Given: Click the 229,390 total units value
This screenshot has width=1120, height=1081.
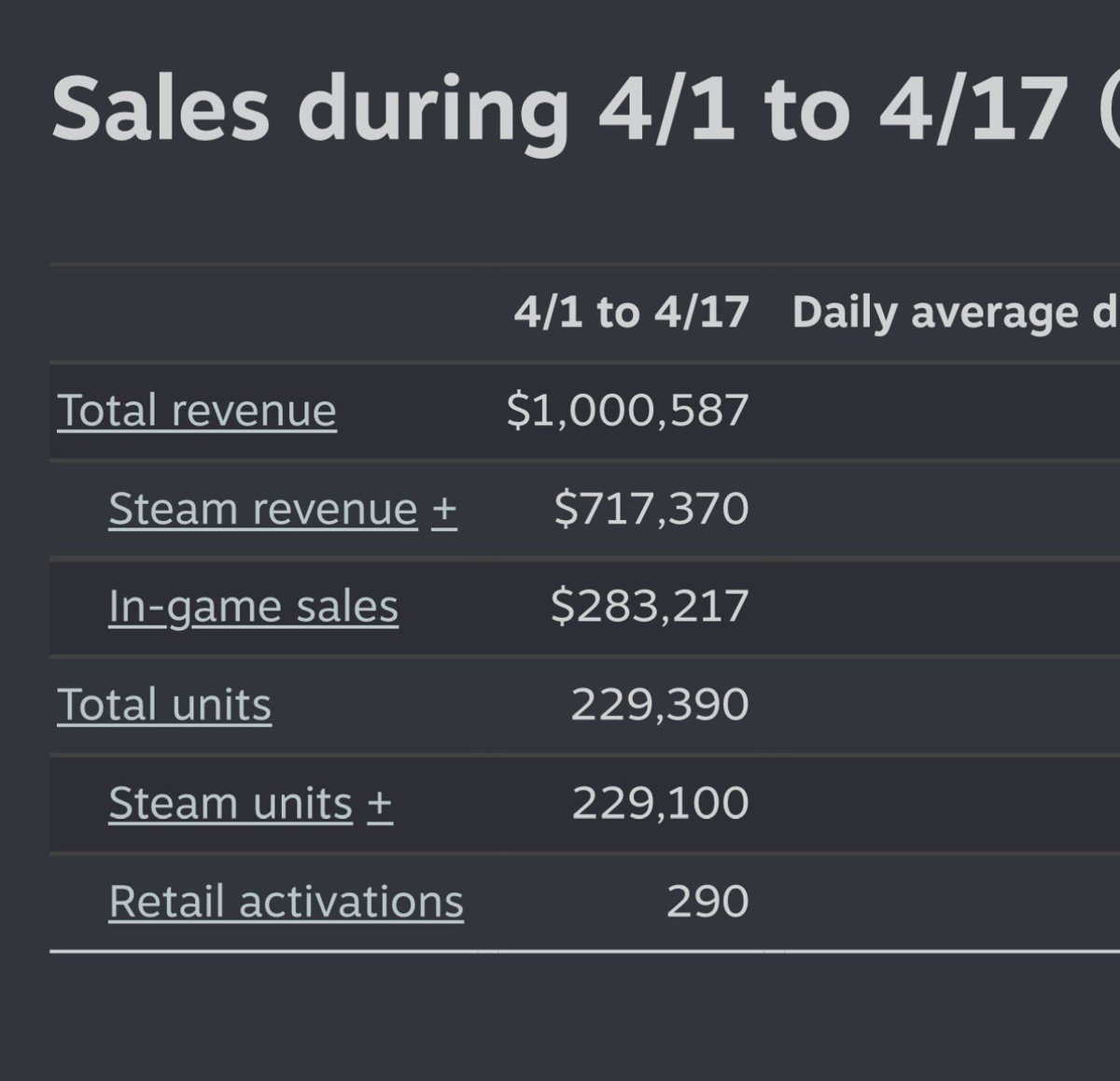Looking at the screenshot, I should click(660, 705).
